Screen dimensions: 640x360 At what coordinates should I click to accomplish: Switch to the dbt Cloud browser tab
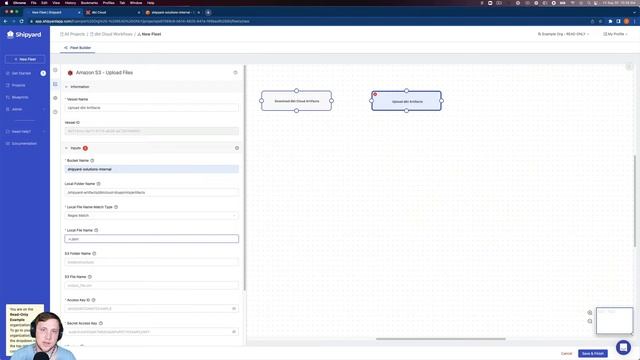click(x=112, y=13)
